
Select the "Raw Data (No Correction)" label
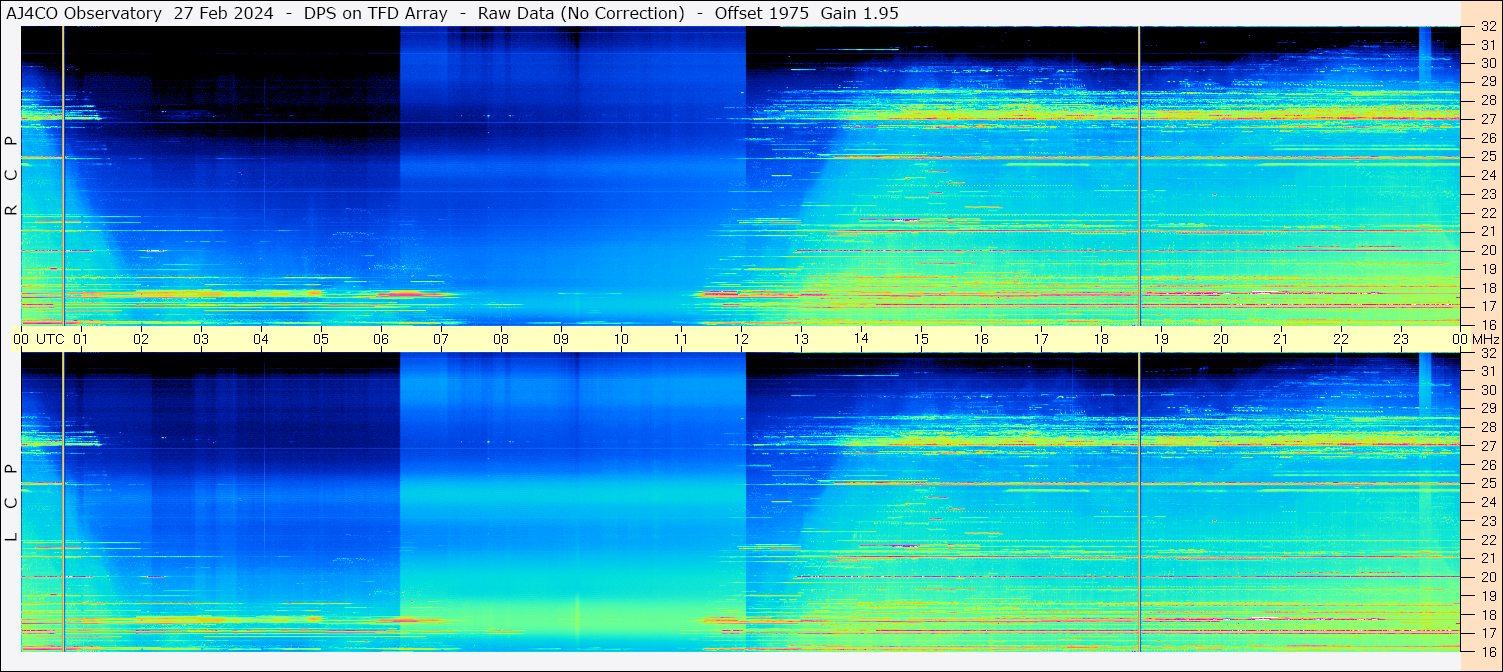pyautogui.click(x=581, y=13)
